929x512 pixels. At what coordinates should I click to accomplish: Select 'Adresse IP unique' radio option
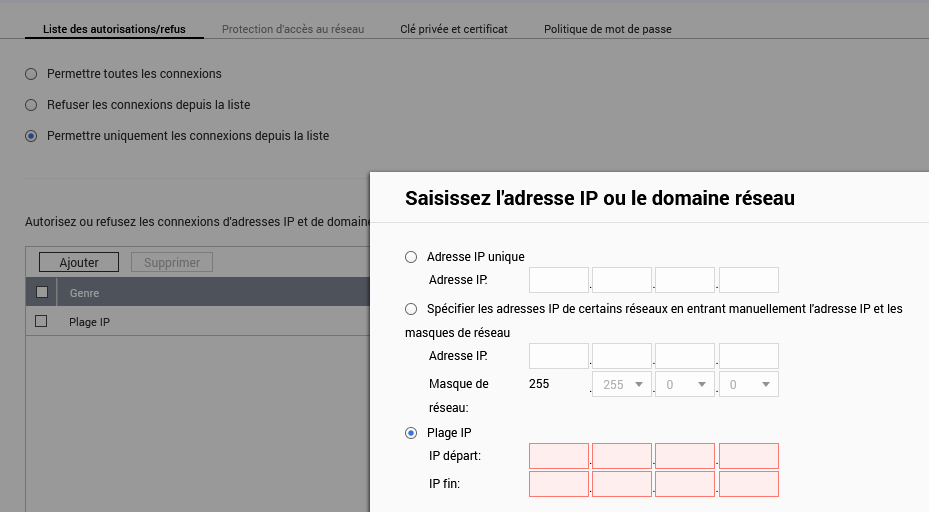point(411,257)
